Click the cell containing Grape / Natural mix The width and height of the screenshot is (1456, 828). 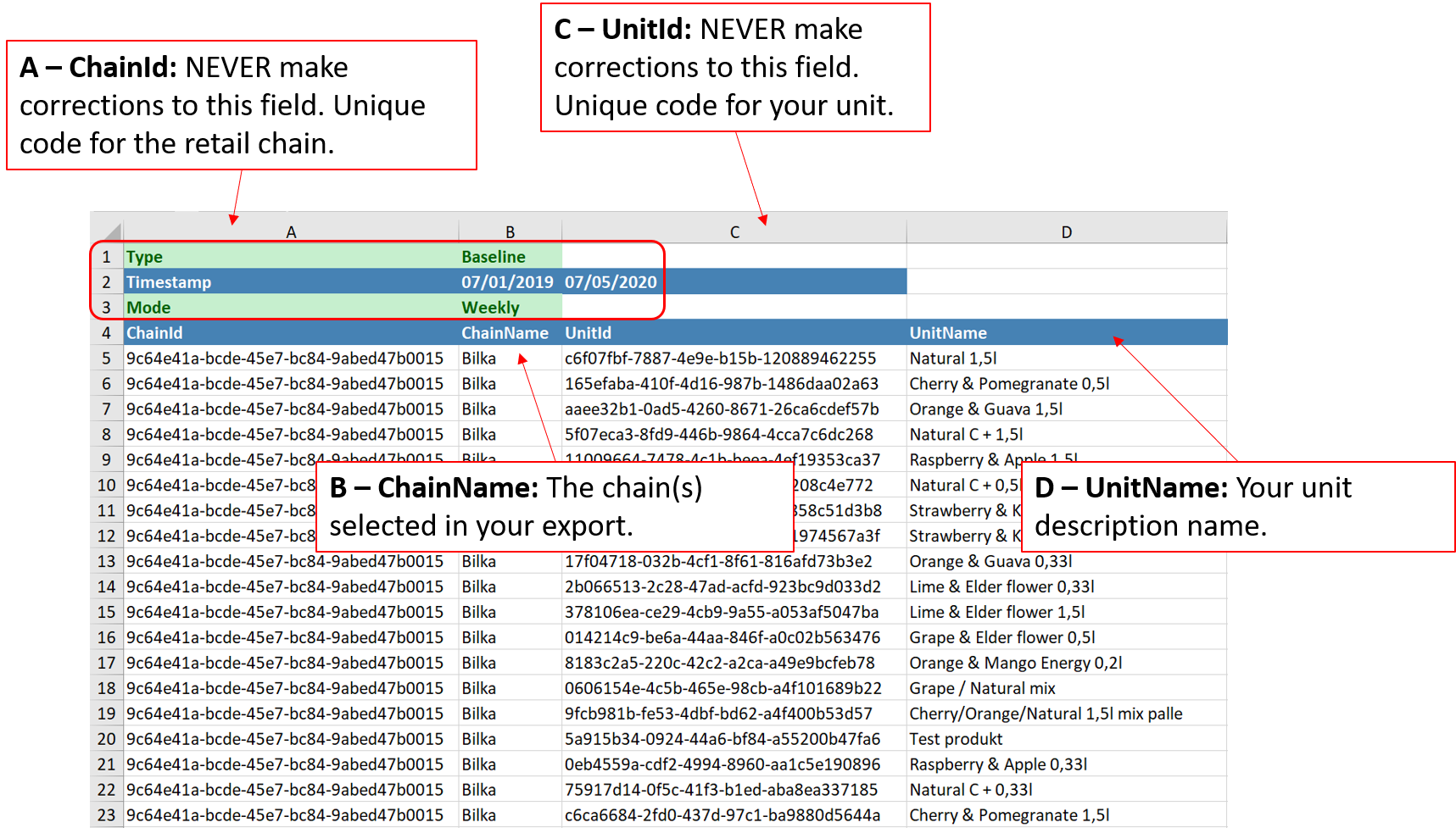[x=982, y=687]
